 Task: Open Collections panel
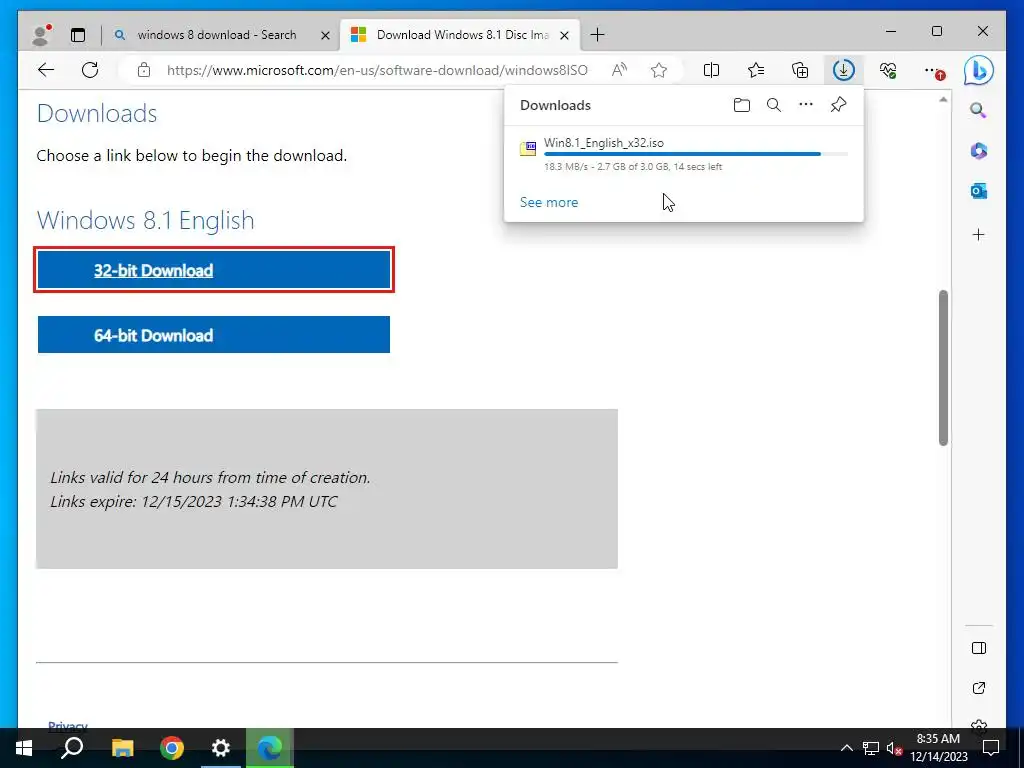pos(799,70)
